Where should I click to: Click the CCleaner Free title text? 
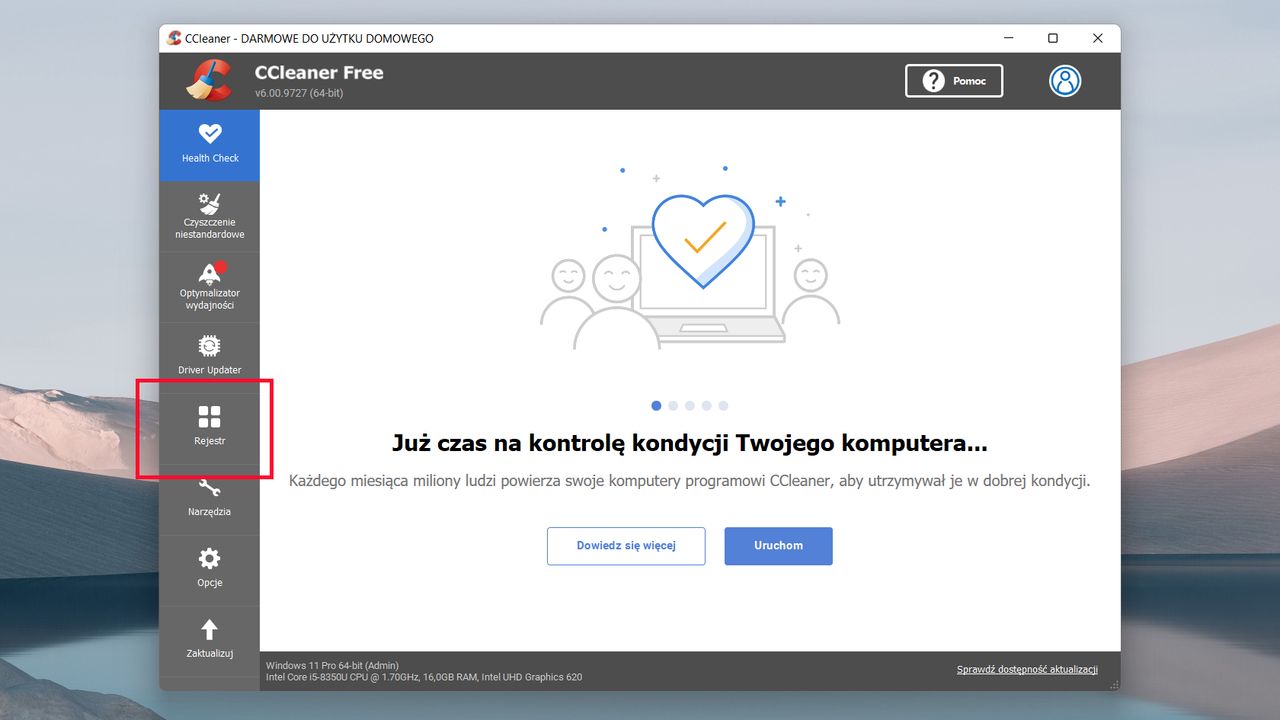click(x=319, y=72)
